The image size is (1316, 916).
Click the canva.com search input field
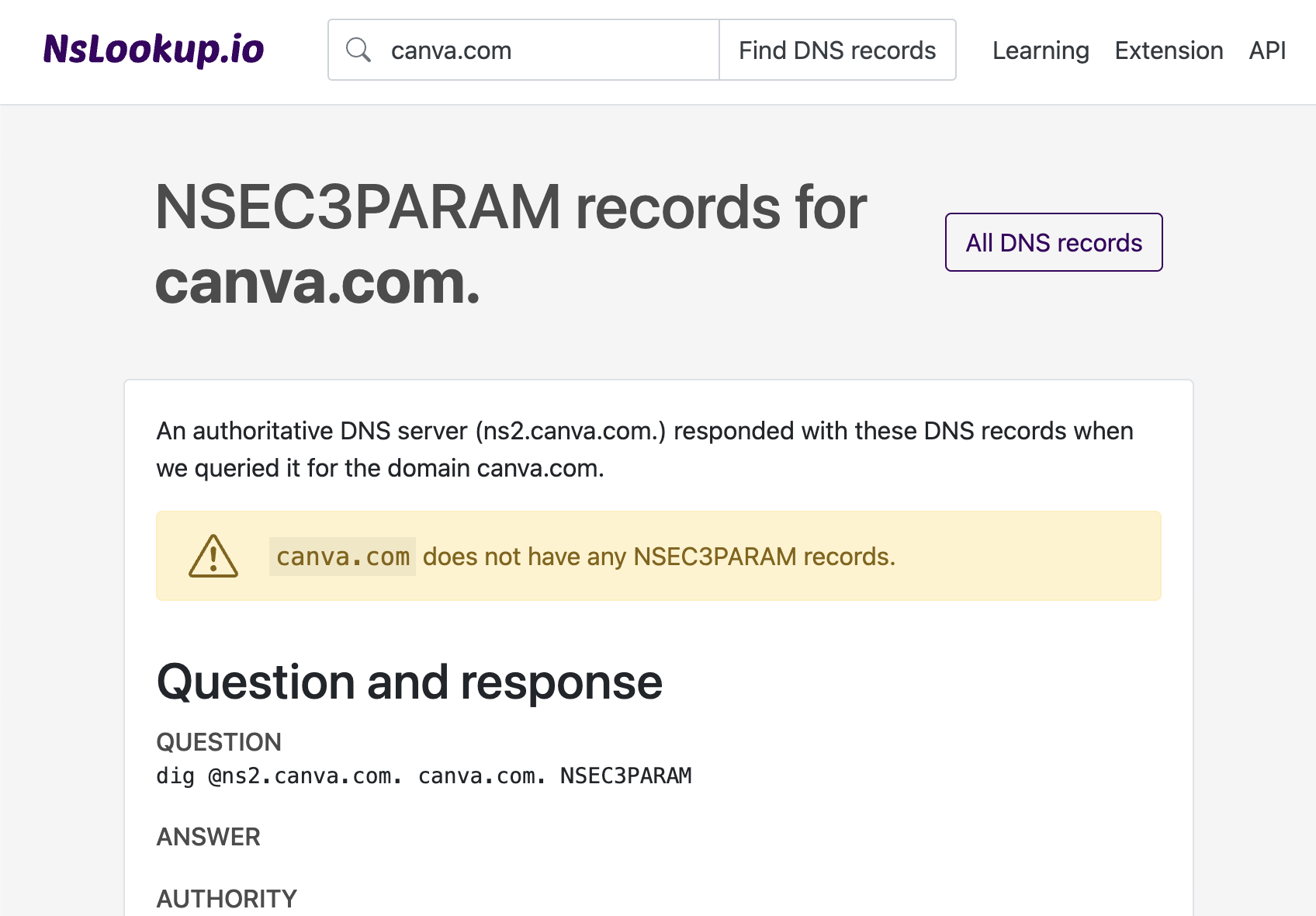(543, 49)
